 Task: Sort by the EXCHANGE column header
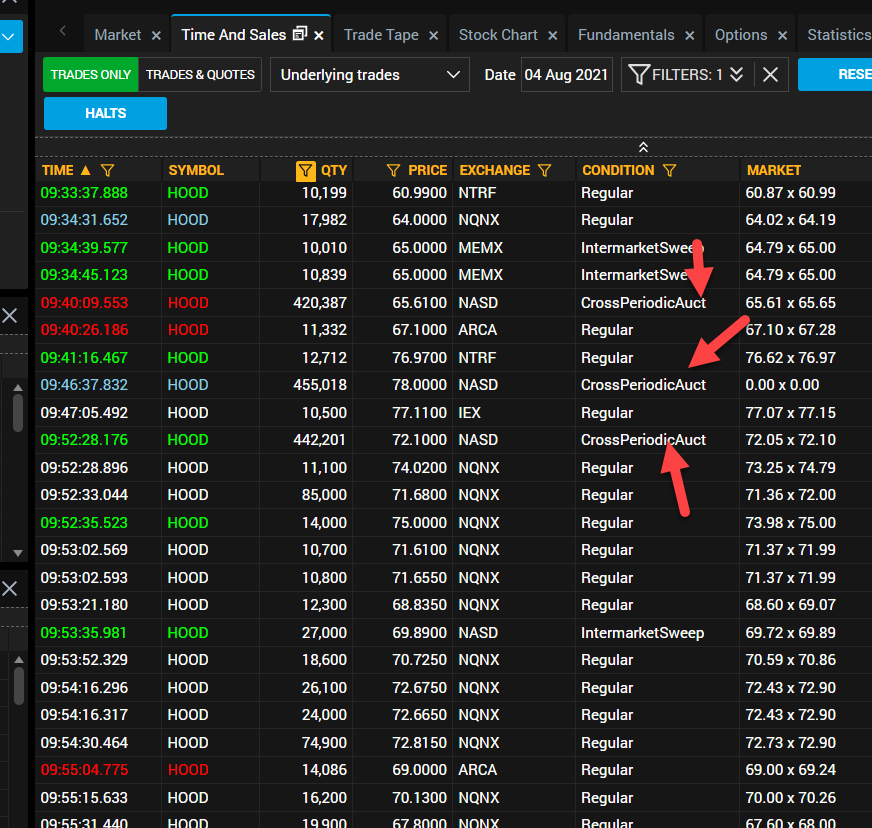click(494, 170)
